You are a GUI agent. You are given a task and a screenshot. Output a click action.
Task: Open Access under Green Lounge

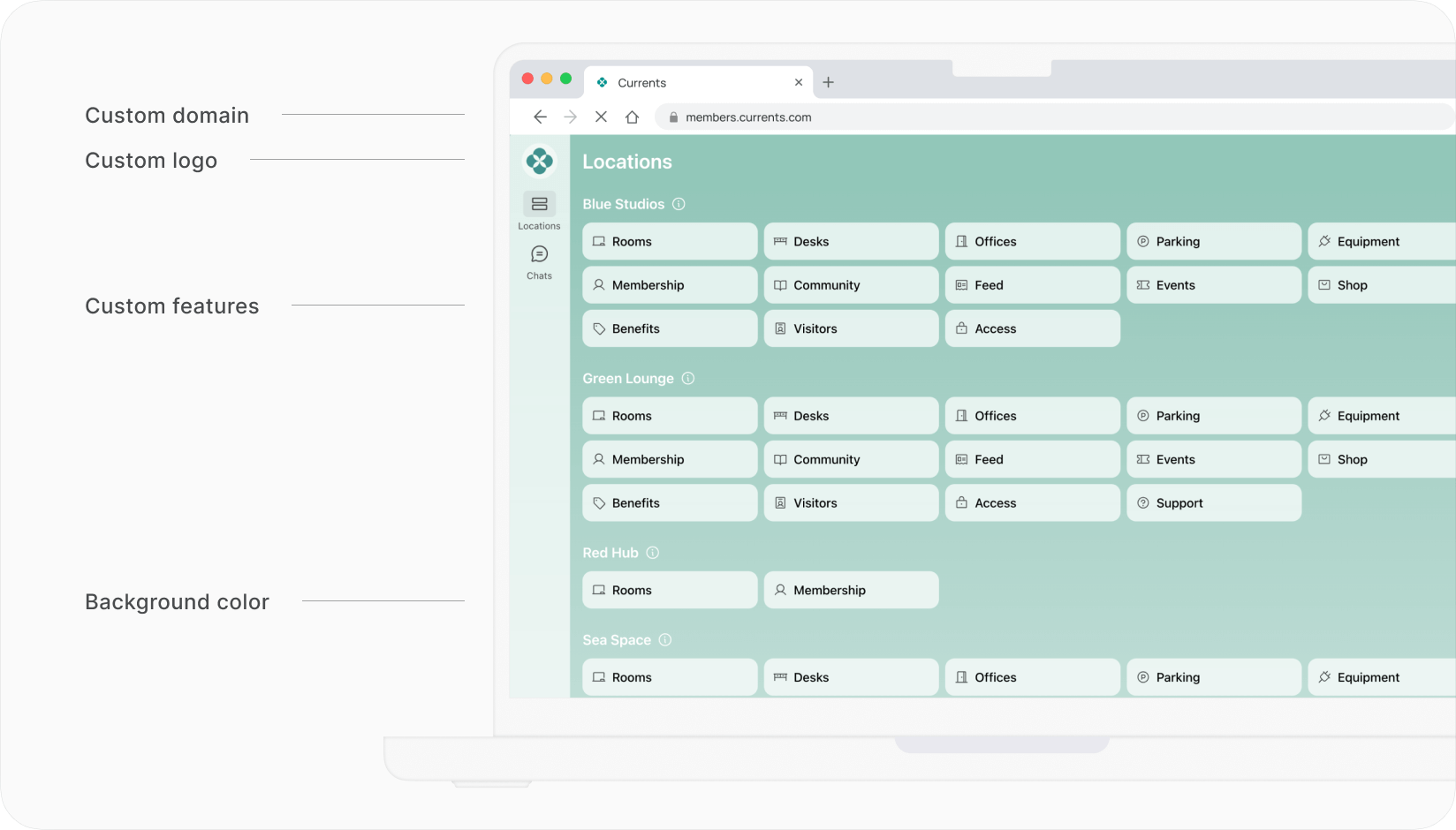[x=1032, y=502]
